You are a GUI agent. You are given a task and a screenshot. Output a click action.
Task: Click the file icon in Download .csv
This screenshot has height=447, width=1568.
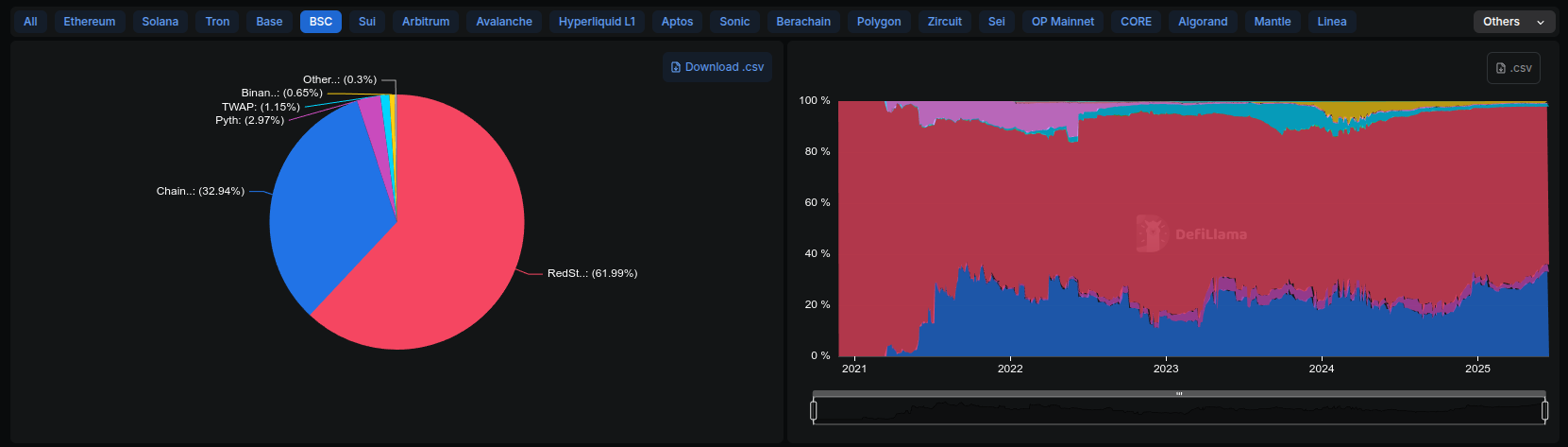(x=676, y=67)
